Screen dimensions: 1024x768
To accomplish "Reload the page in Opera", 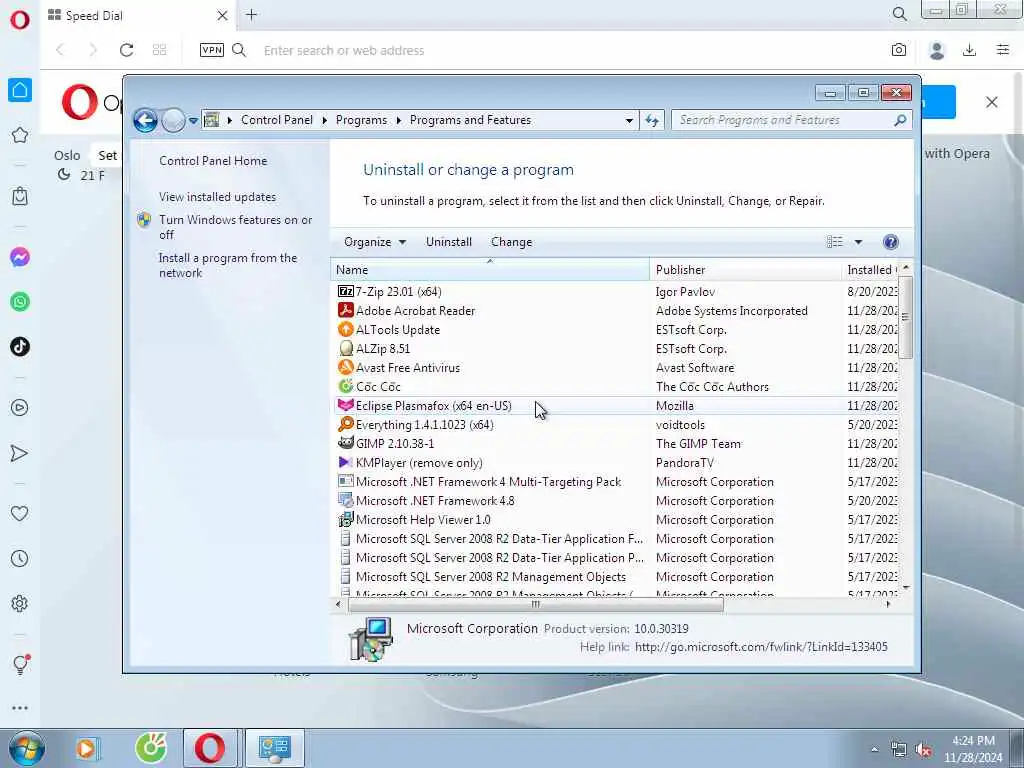I will [x=126, y=50].
